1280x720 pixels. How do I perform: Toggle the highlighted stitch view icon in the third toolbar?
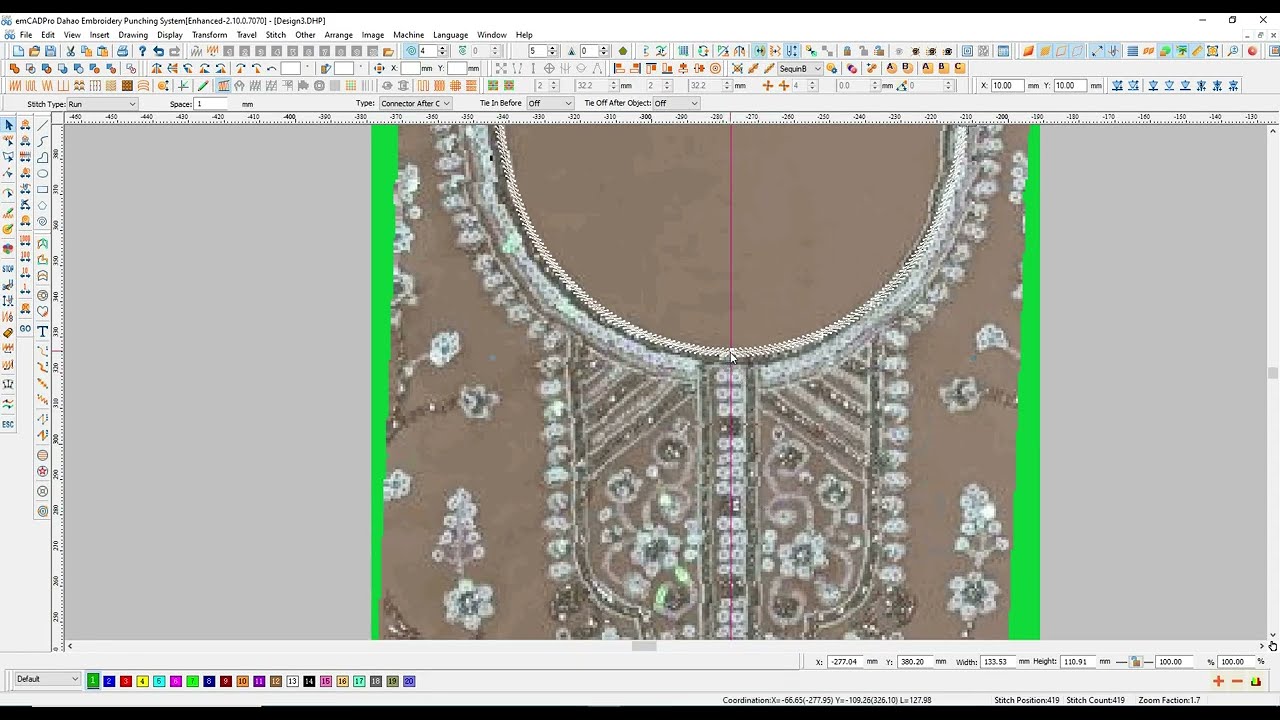click(x=223, y=86)
